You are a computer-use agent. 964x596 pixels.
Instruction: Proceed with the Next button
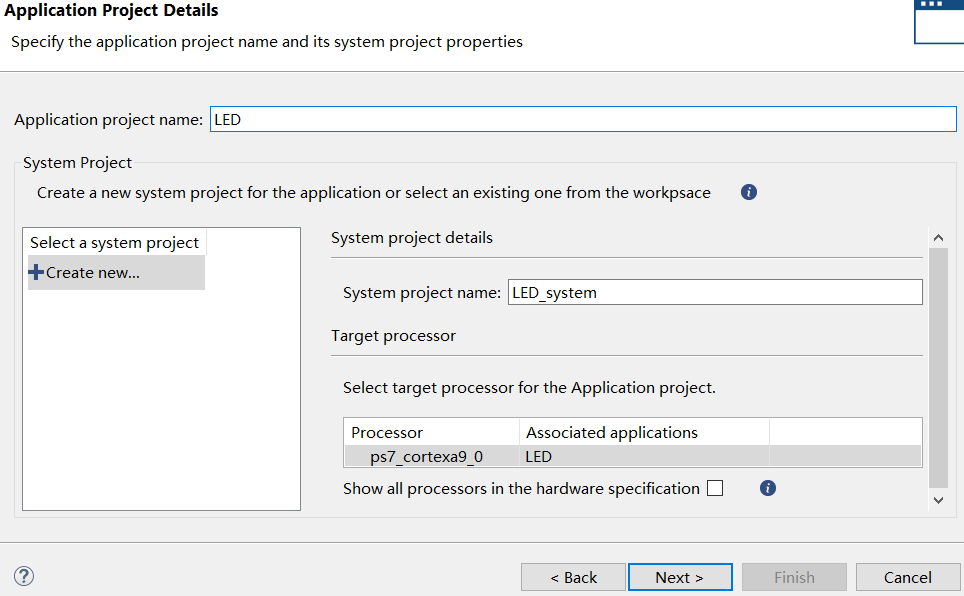[x=679, y=577]
